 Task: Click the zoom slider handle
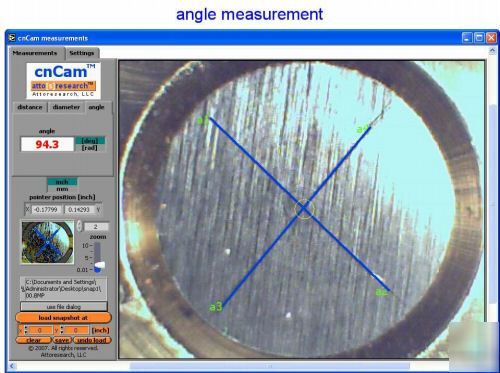[x=99, y=265]
